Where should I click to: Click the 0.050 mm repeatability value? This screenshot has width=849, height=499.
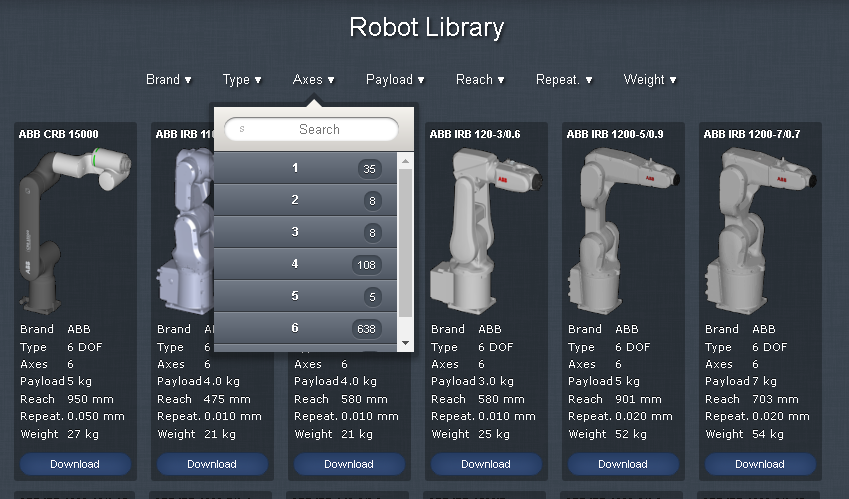pyautogui.click(x=96, y=416)
